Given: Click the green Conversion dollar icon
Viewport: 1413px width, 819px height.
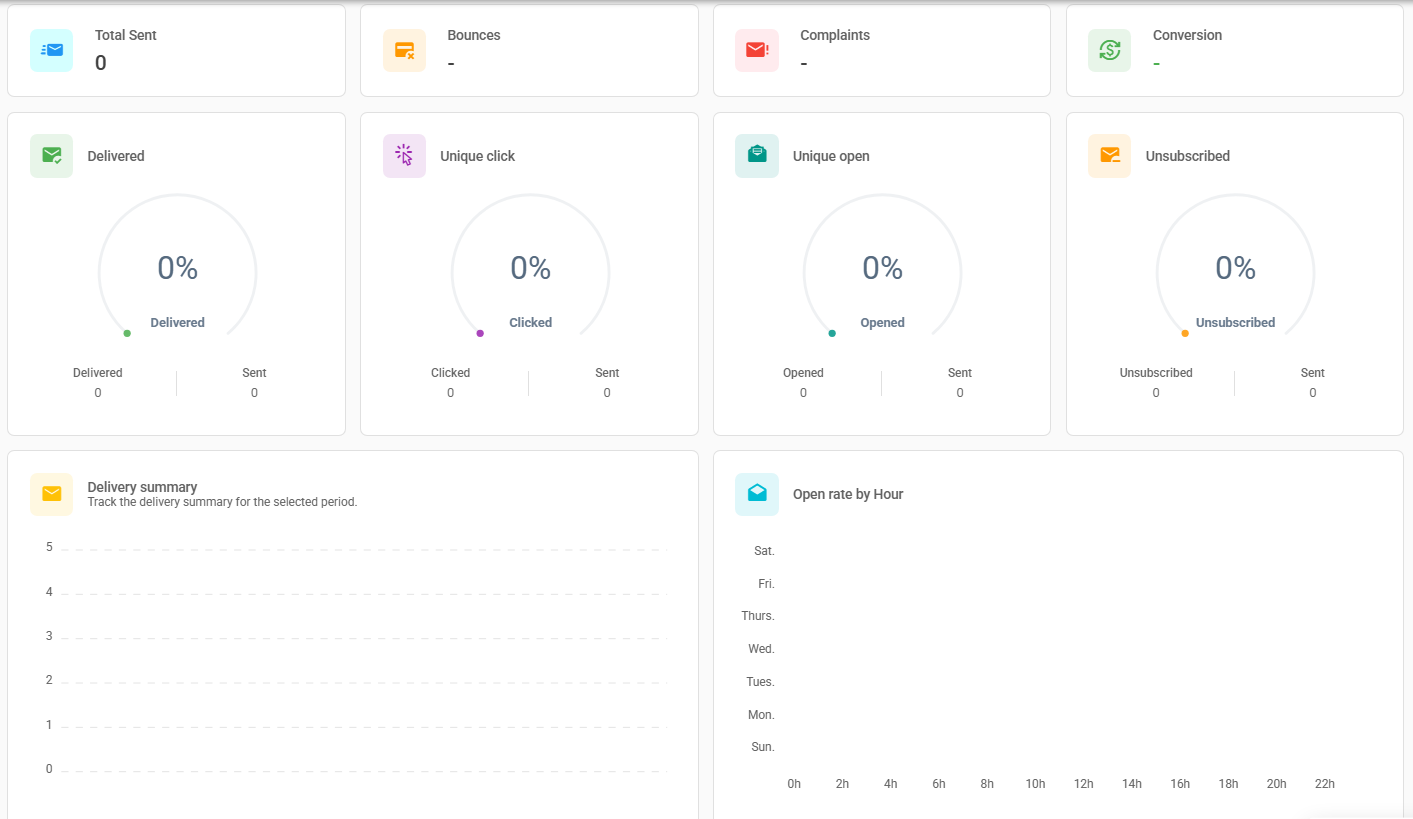Looking at the screenshot, I should (x=1109, y=50).
